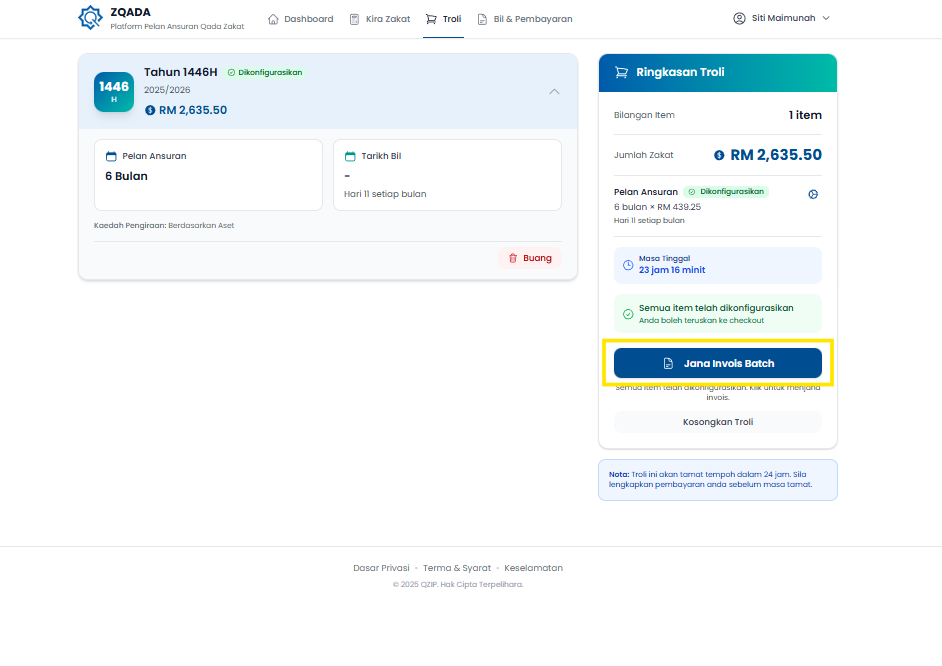Screen dimensions: 942x666
Task: Click Dikonfigurasikan badge in Ringkasan Troli
Action: click(x=726, y=192)
